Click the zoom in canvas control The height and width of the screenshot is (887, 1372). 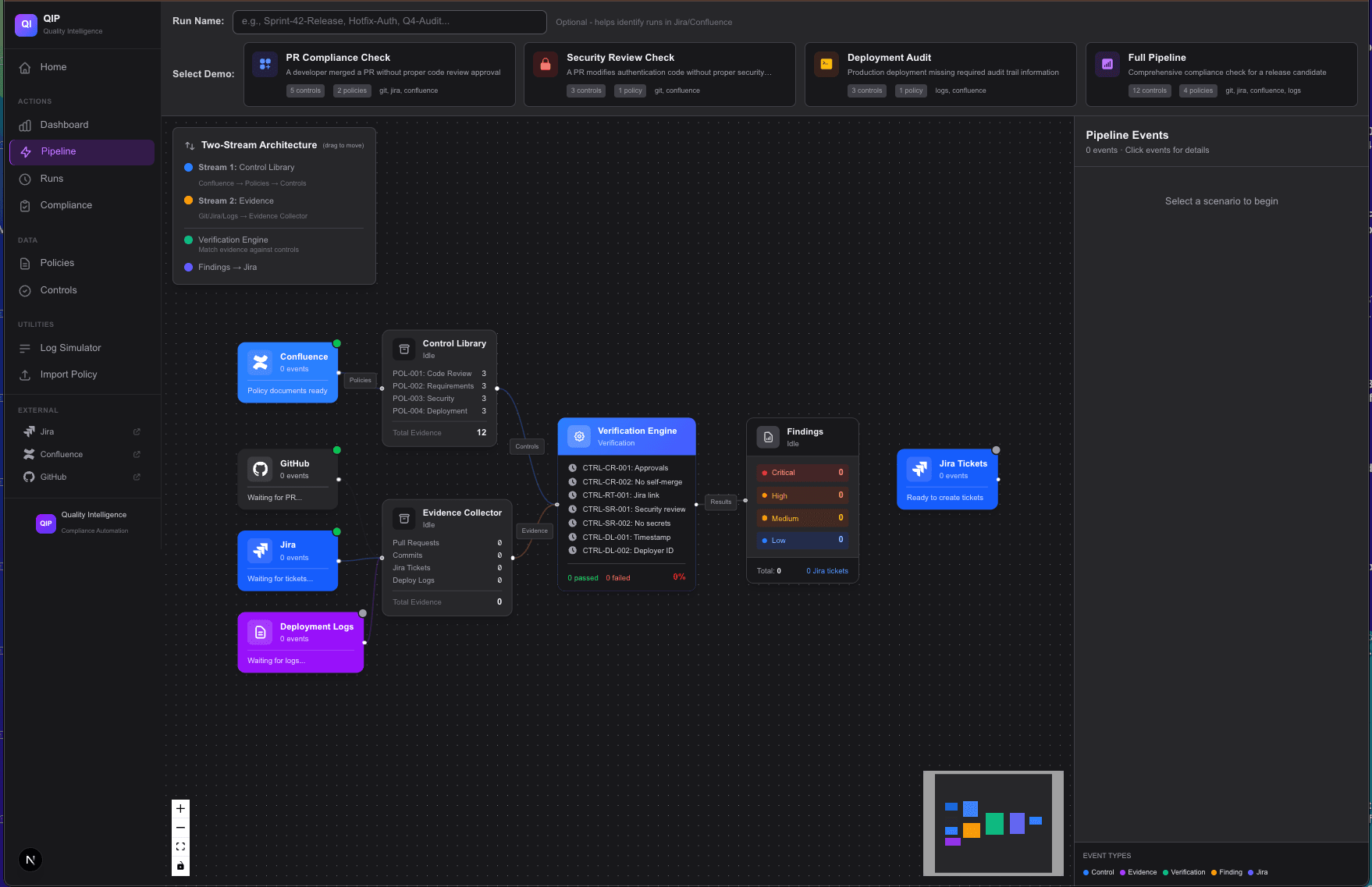click(180, 809)
